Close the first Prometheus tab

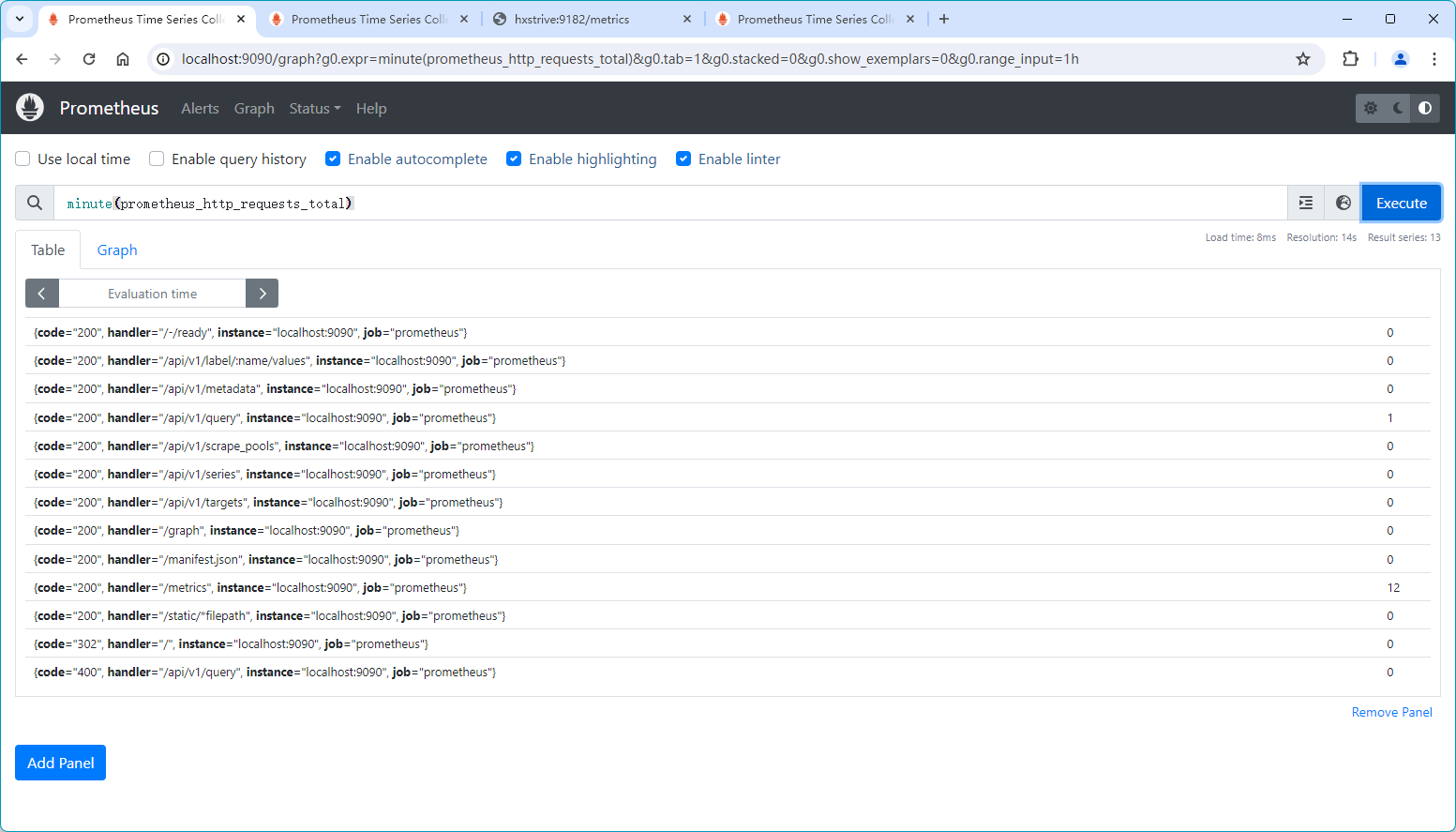241,19
